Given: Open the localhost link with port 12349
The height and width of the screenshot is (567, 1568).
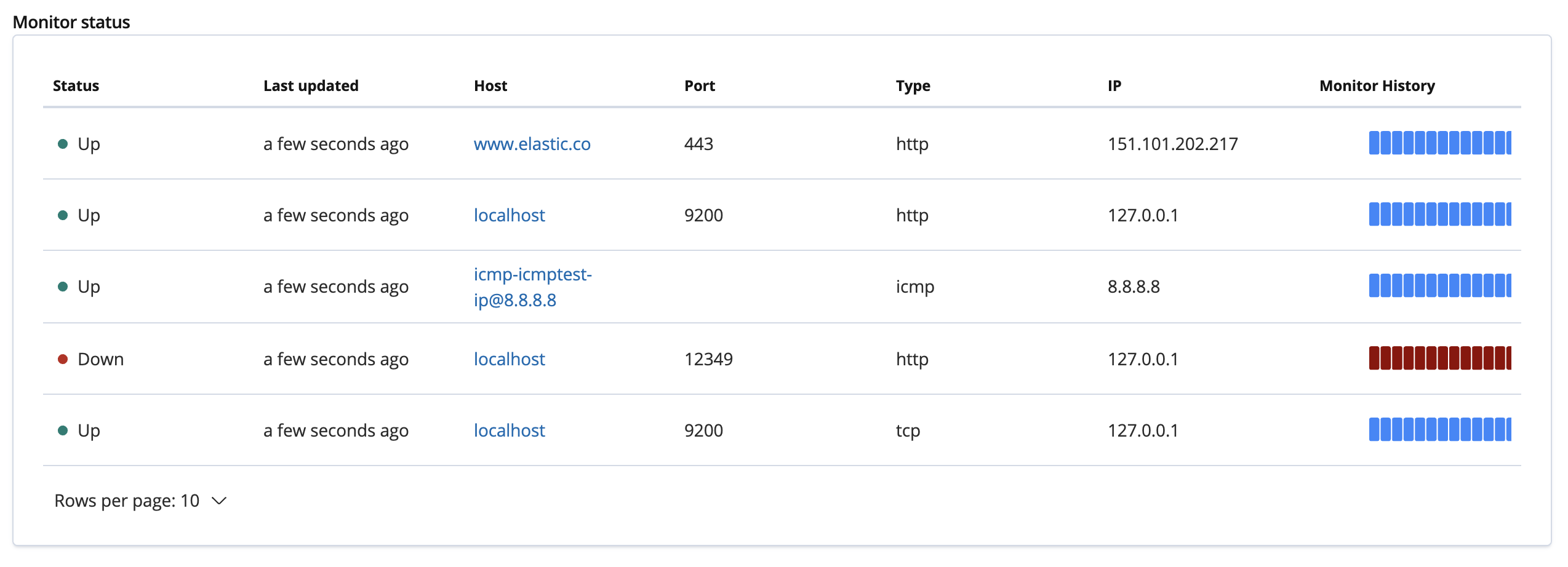Looking at the screenshot, I should point(509,359).
